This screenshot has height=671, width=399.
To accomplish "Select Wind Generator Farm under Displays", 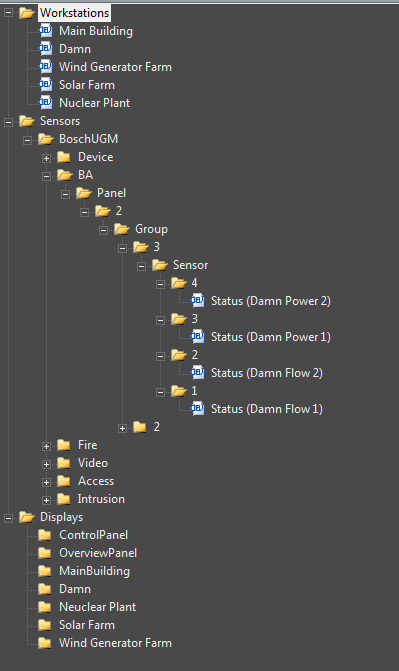I will tap(115, 643).
